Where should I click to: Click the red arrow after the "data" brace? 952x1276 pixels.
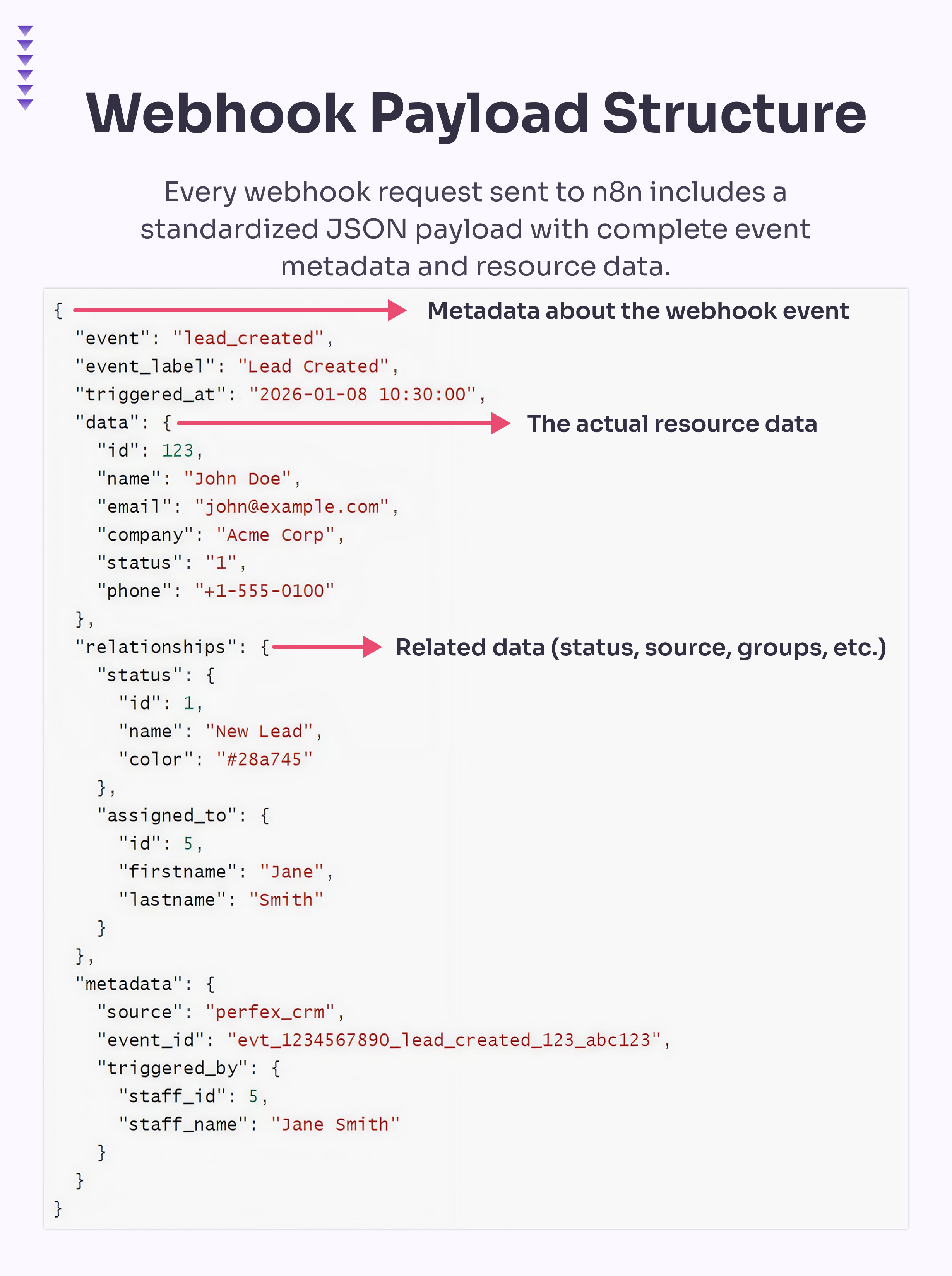(344, 423)
